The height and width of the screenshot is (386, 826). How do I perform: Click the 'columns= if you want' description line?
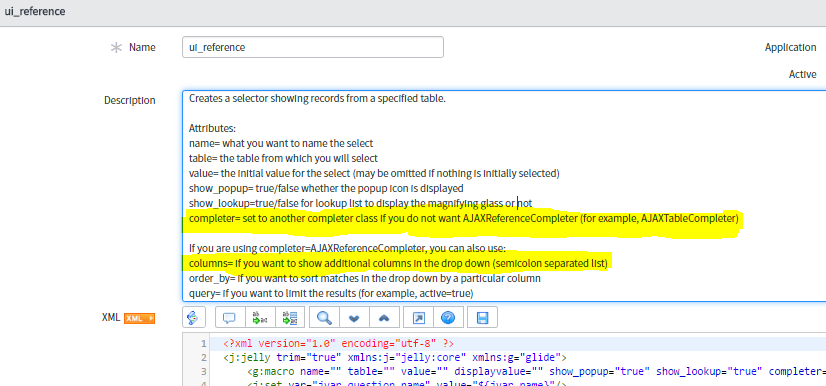tap(398, 263)
